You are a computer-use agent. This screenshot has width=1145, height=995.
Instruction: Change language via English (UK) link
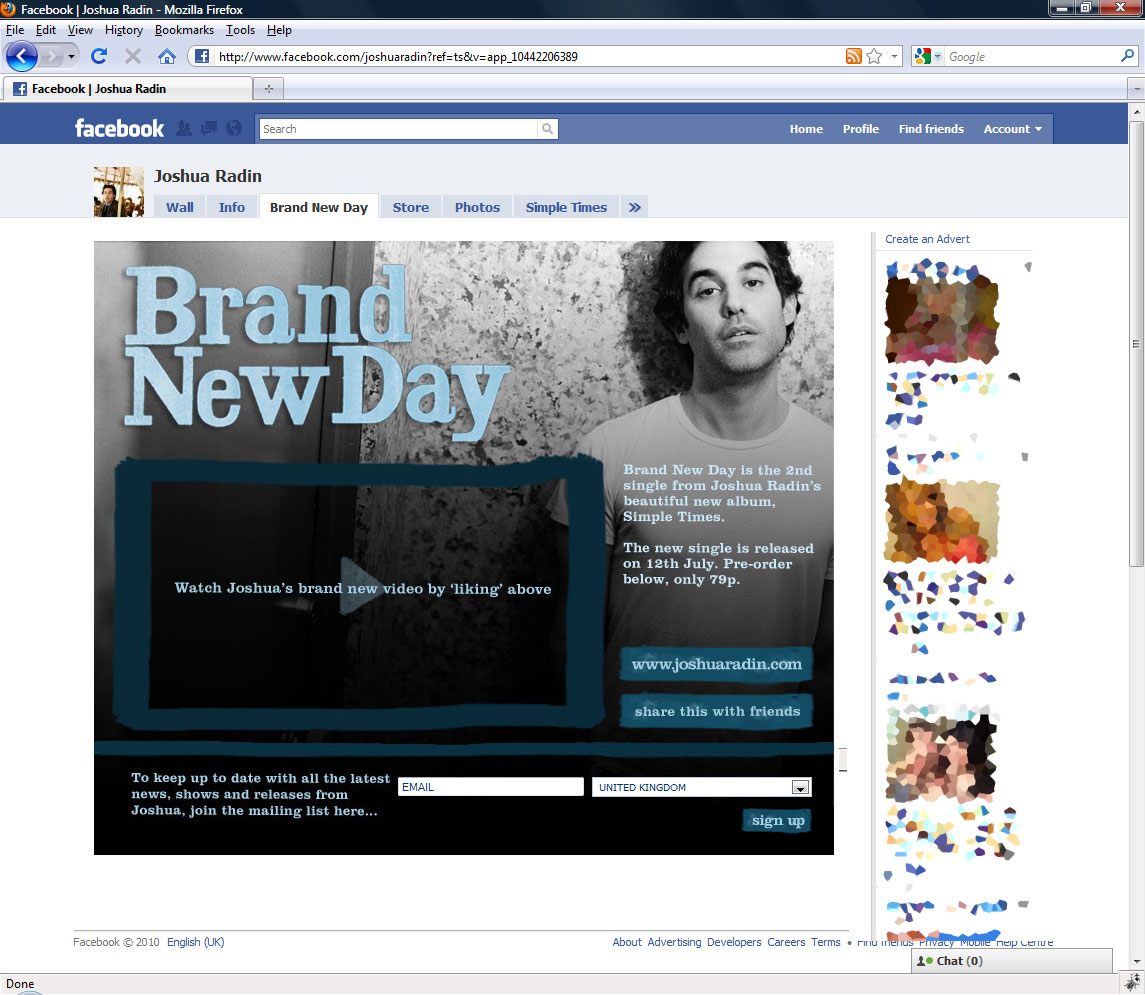tap(196, 942)
